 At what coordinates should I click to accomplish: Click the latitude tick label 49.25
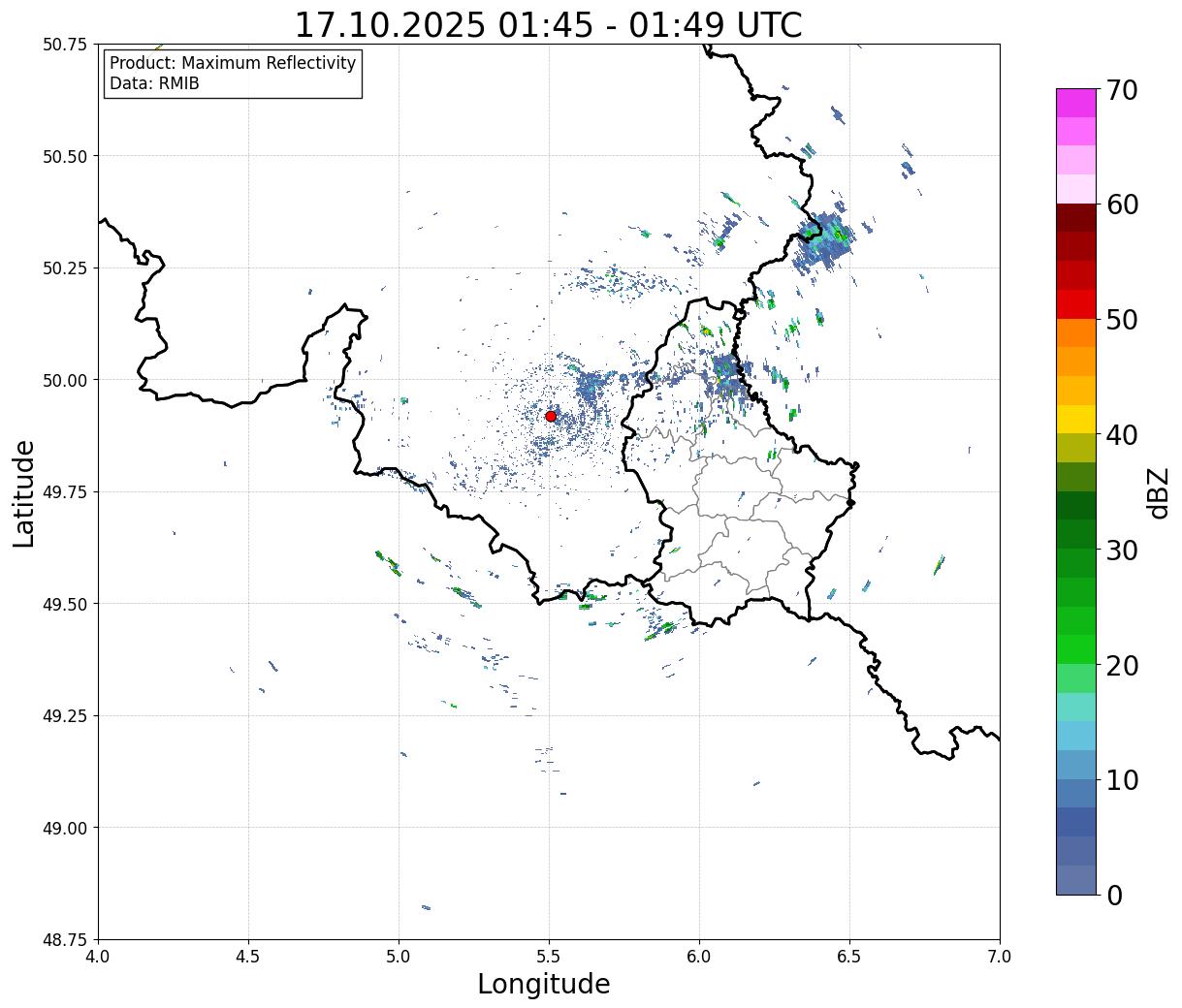click(65, 716)
